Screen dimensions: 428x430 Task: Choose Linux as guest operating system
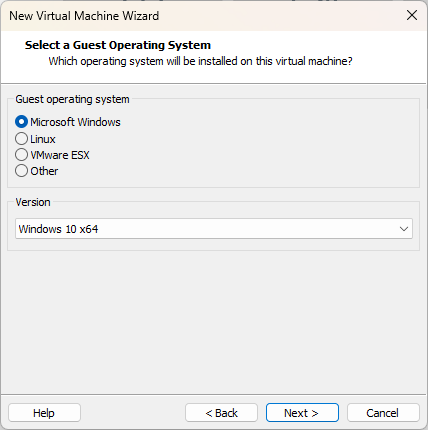(21, 139)
